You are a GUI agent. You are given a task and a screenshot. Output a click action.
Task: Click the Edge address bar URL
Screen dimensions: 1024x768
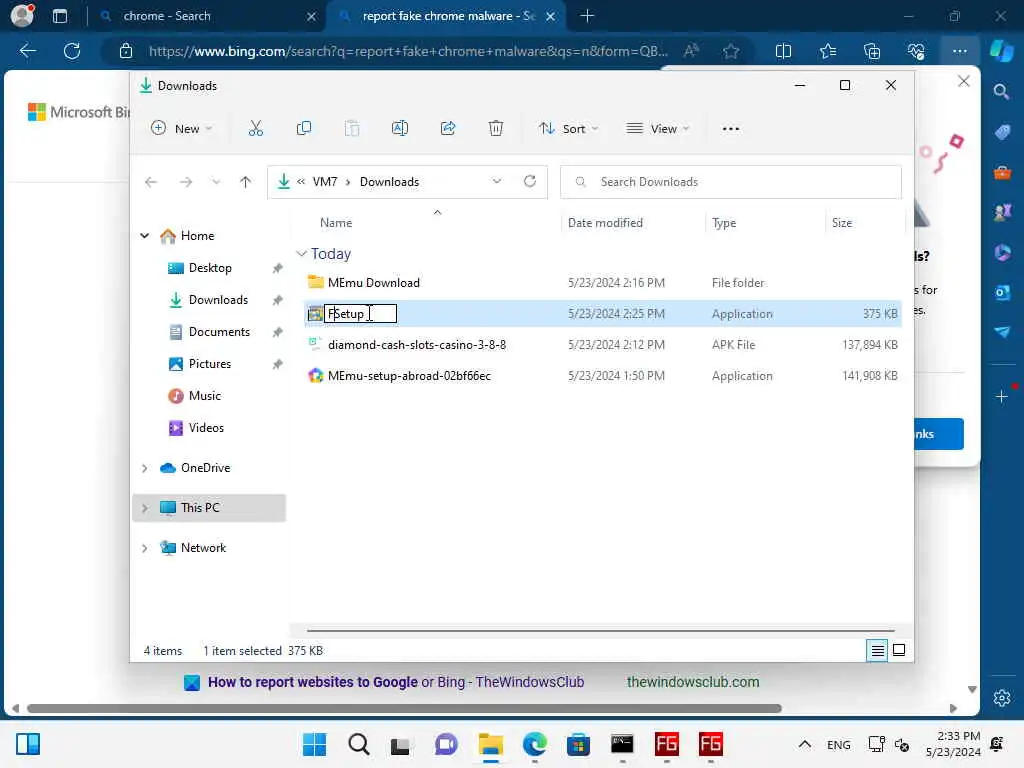pos(408,51)
